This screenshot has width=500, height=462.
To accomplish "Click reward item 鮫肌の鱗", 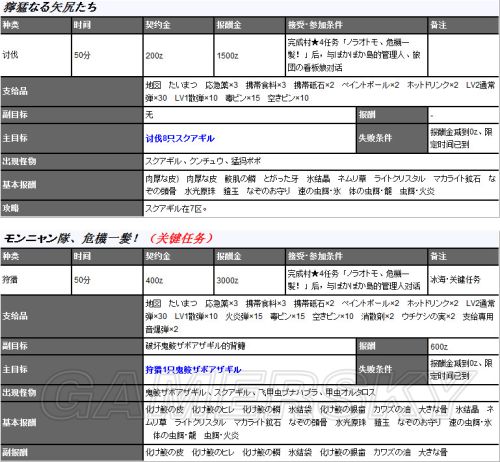I will (240, 179).
